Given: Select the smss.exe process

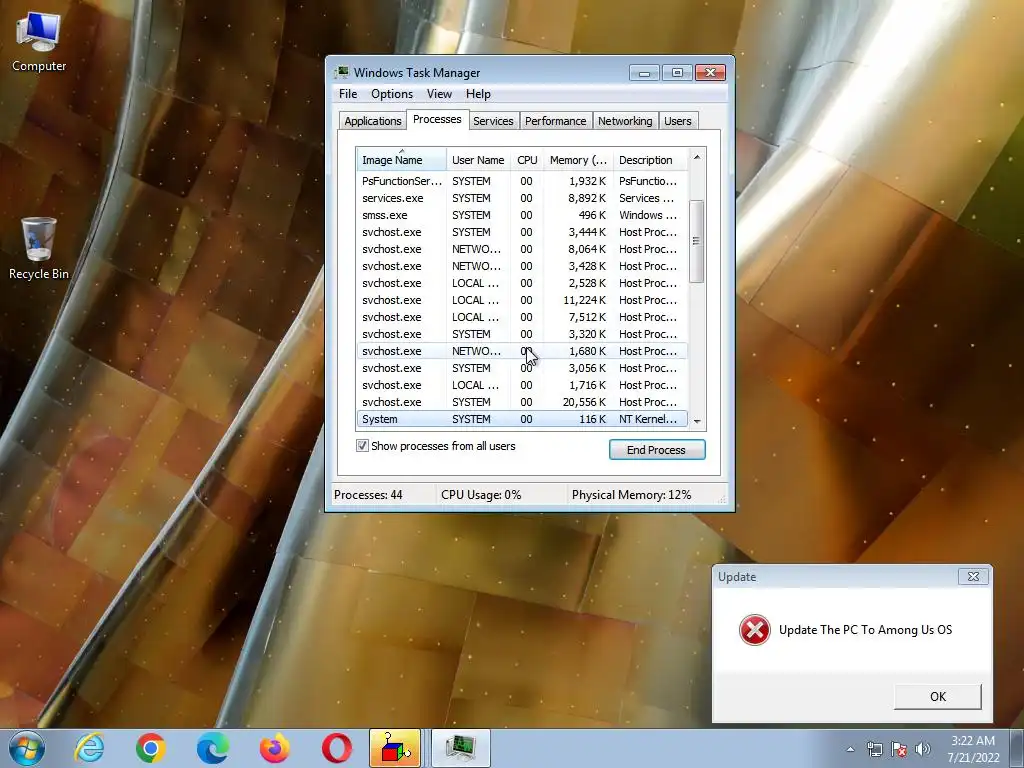Looking at the screenshot, I should (522, 215).
